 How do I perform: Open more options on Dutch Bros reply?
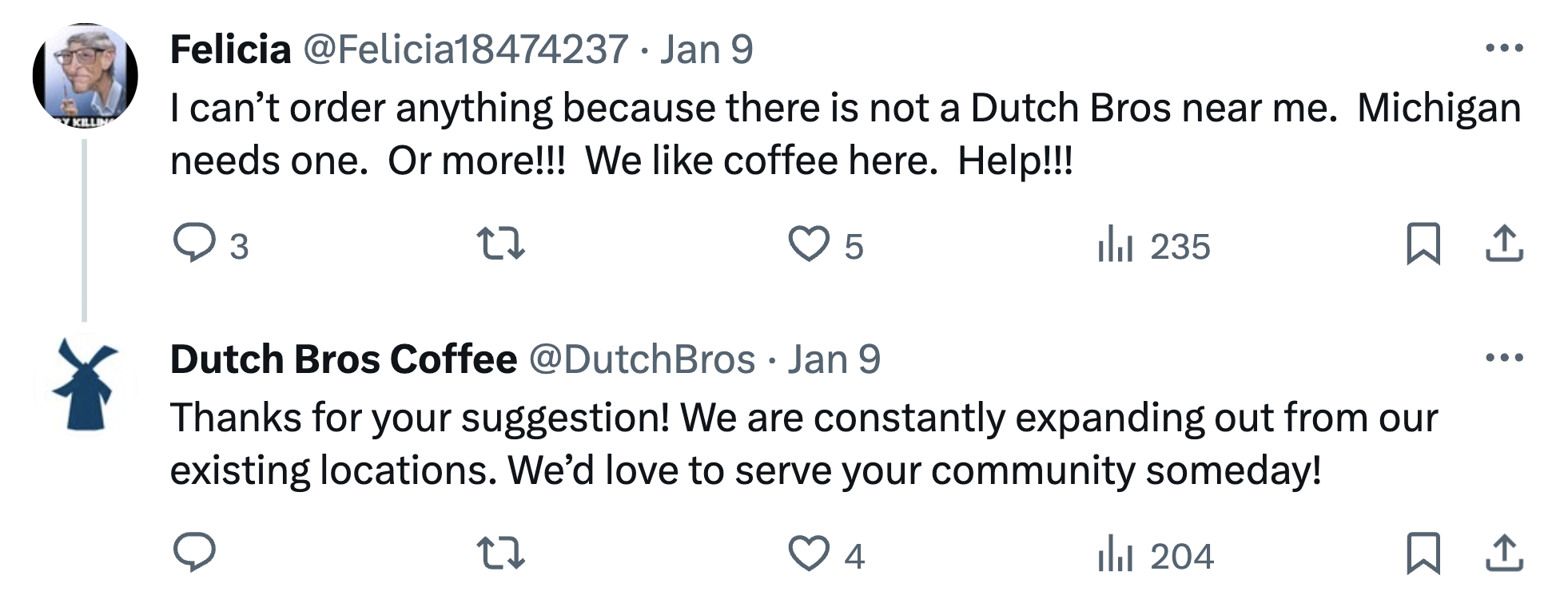[x=1504, y=358]
